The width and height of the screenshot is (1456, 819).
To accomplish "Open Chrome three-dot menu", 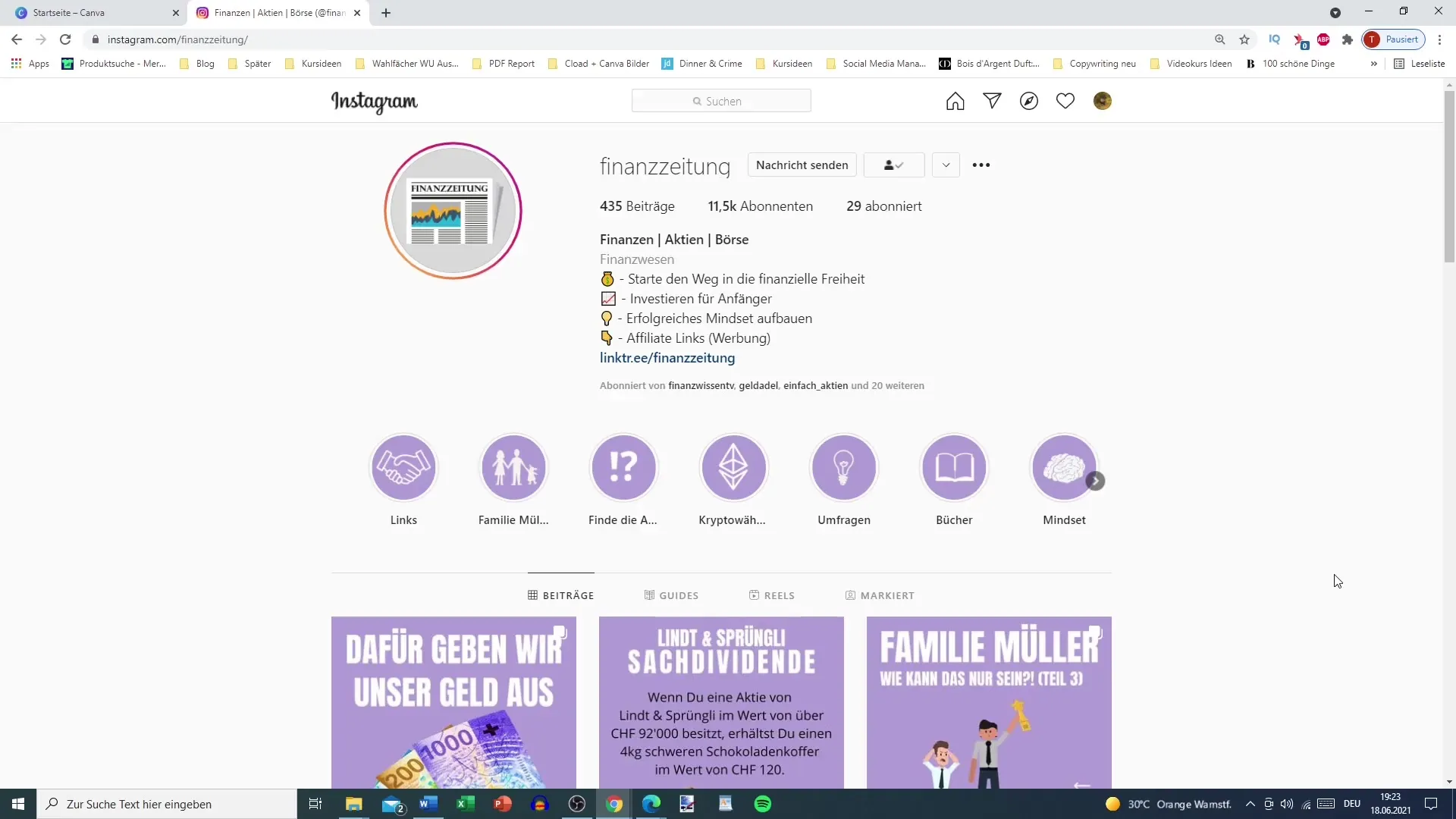I will tap(1439, 39).
